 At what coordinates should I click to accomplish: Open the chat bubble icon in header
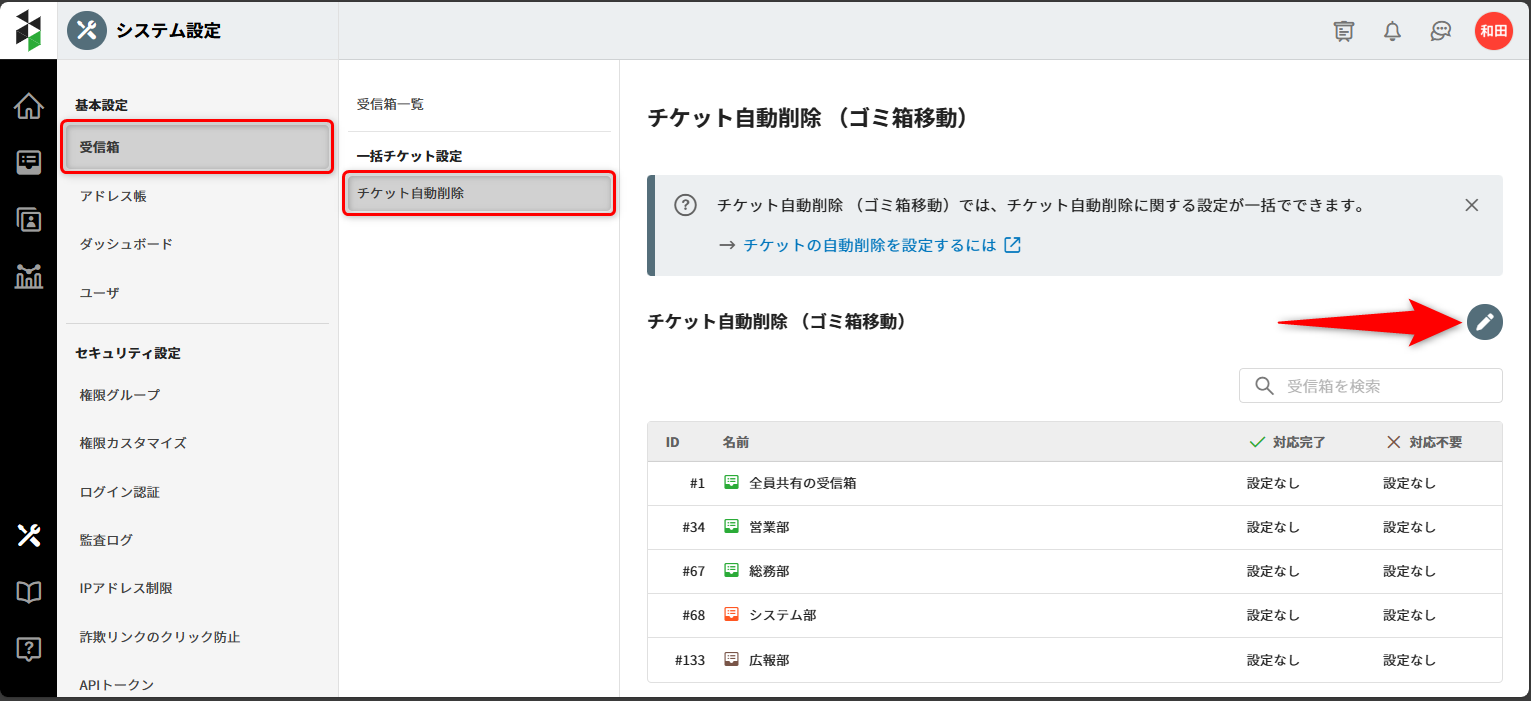(1440, 31)
